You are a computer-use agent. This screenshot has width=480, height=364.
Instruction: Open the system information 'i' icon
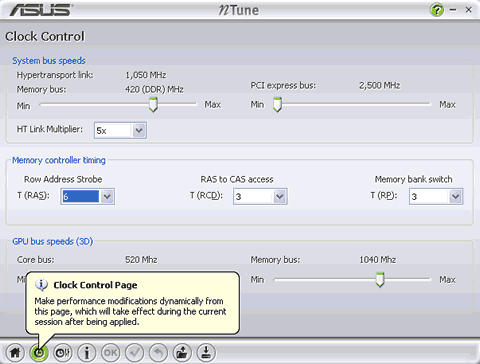[87, 352]
